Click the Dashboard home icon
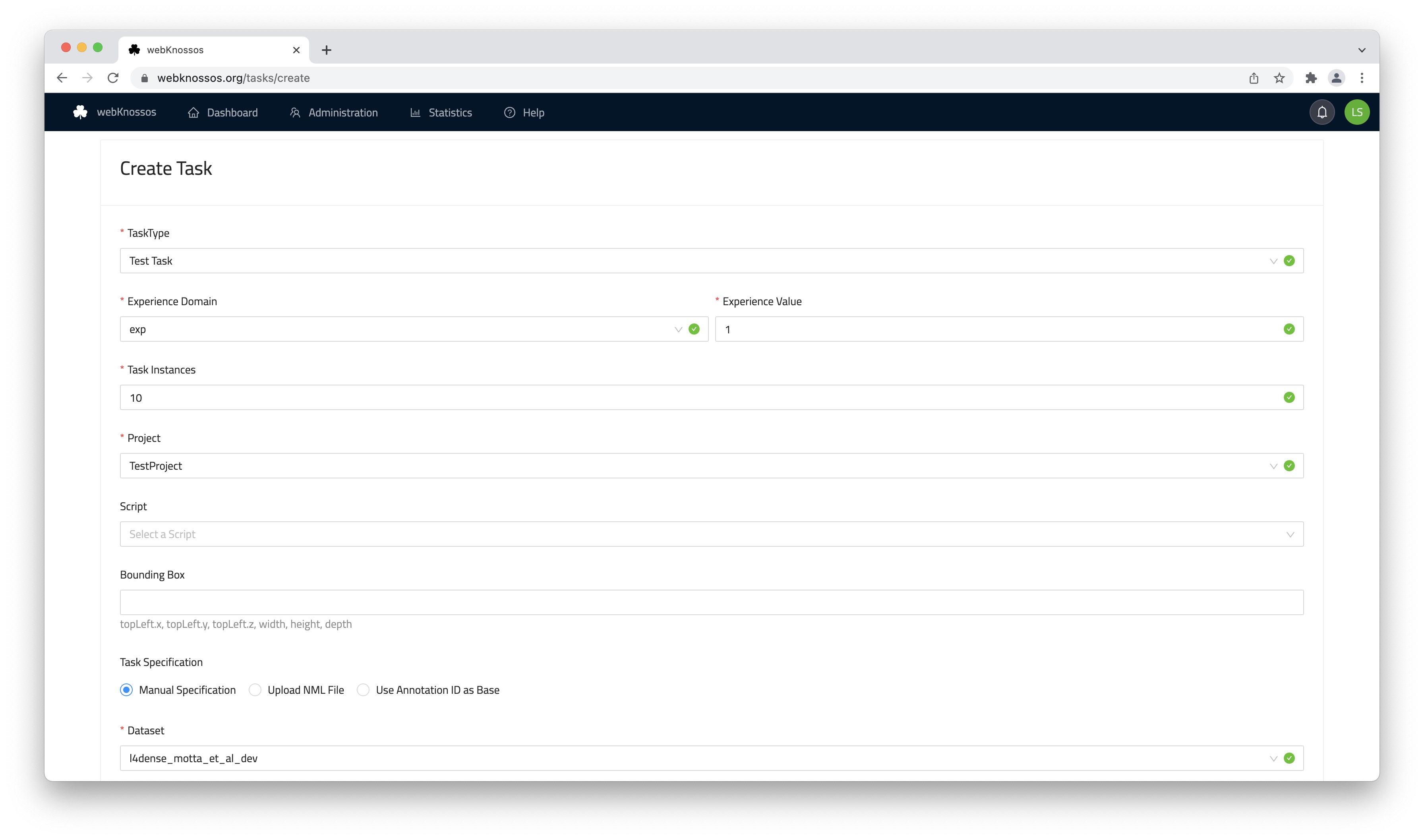Screen dimensions: 1424x840 point(193,112)
